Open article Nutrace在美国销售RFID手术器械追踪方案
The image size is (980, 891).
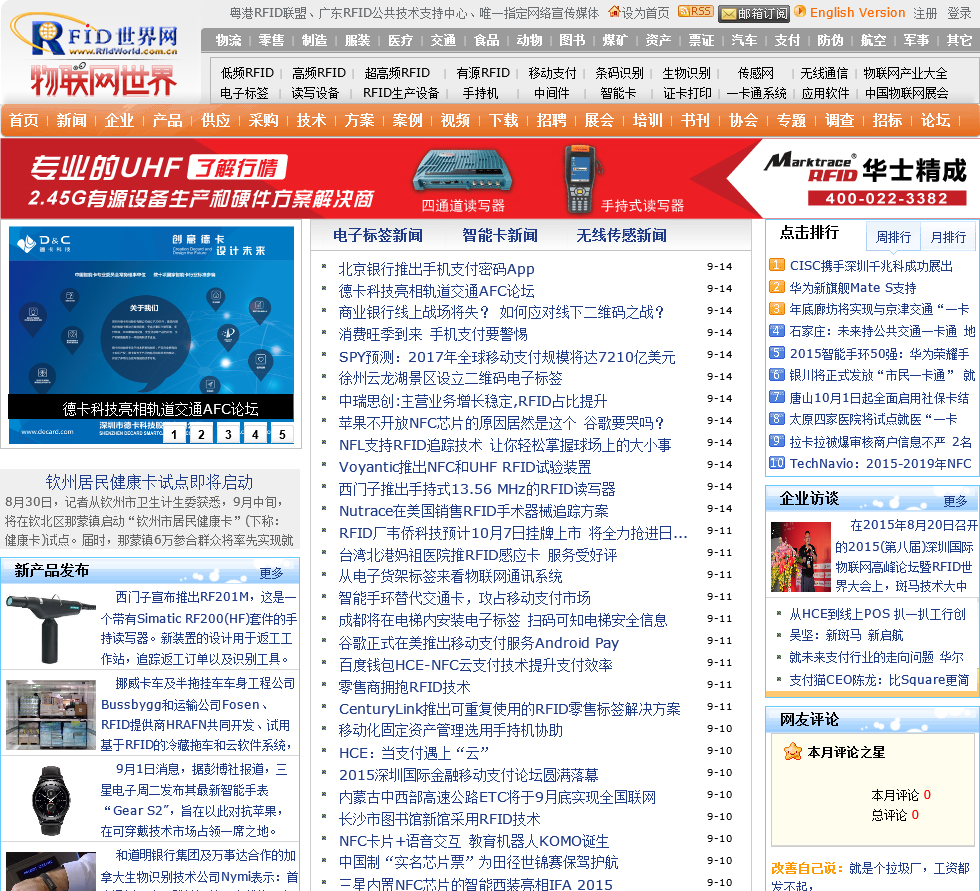473,511
